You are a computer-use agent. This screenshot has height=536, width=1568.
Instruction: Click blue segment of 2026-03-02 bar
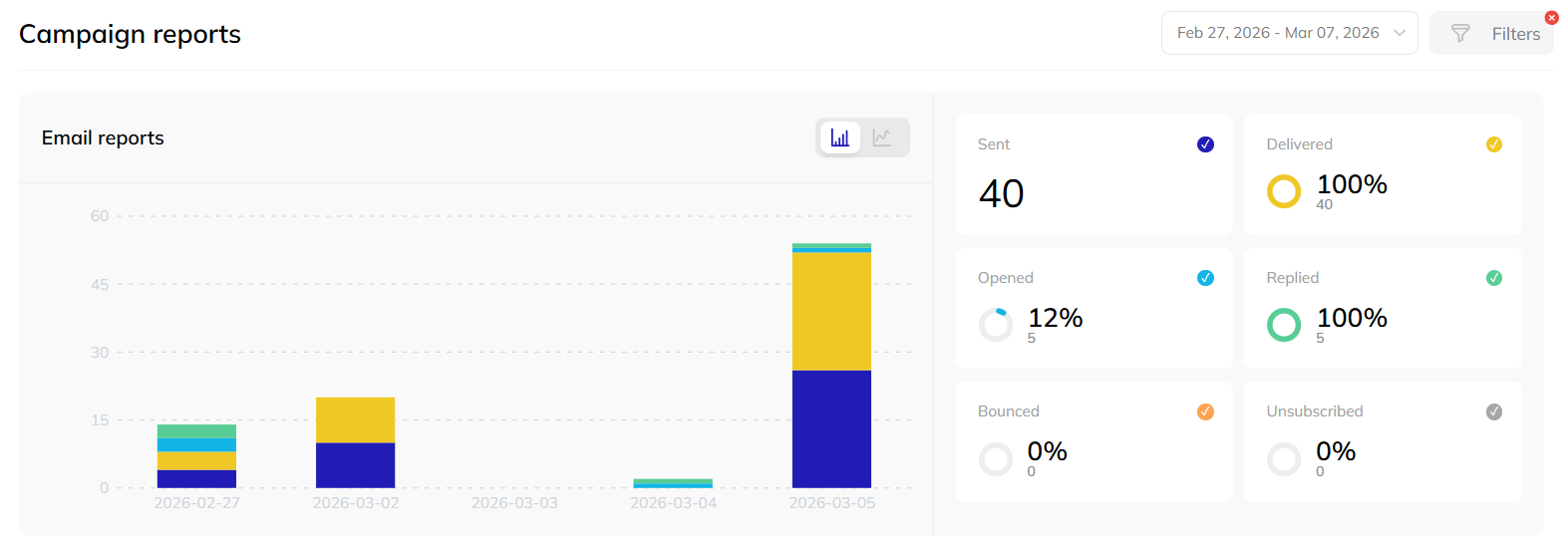click(x=355, y=465)
